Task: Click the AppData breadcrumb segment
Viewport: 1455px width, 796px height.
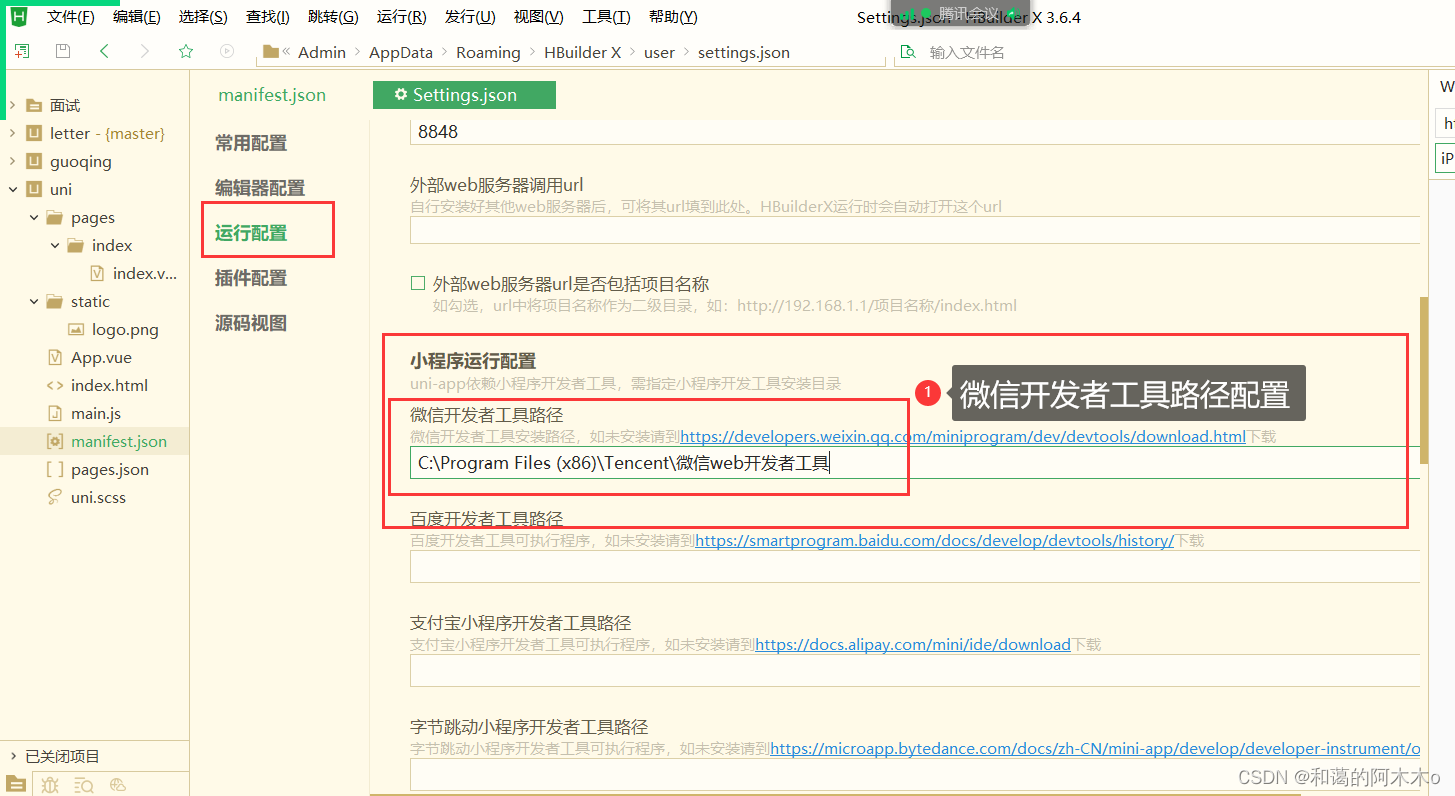Action: (401, 52)
